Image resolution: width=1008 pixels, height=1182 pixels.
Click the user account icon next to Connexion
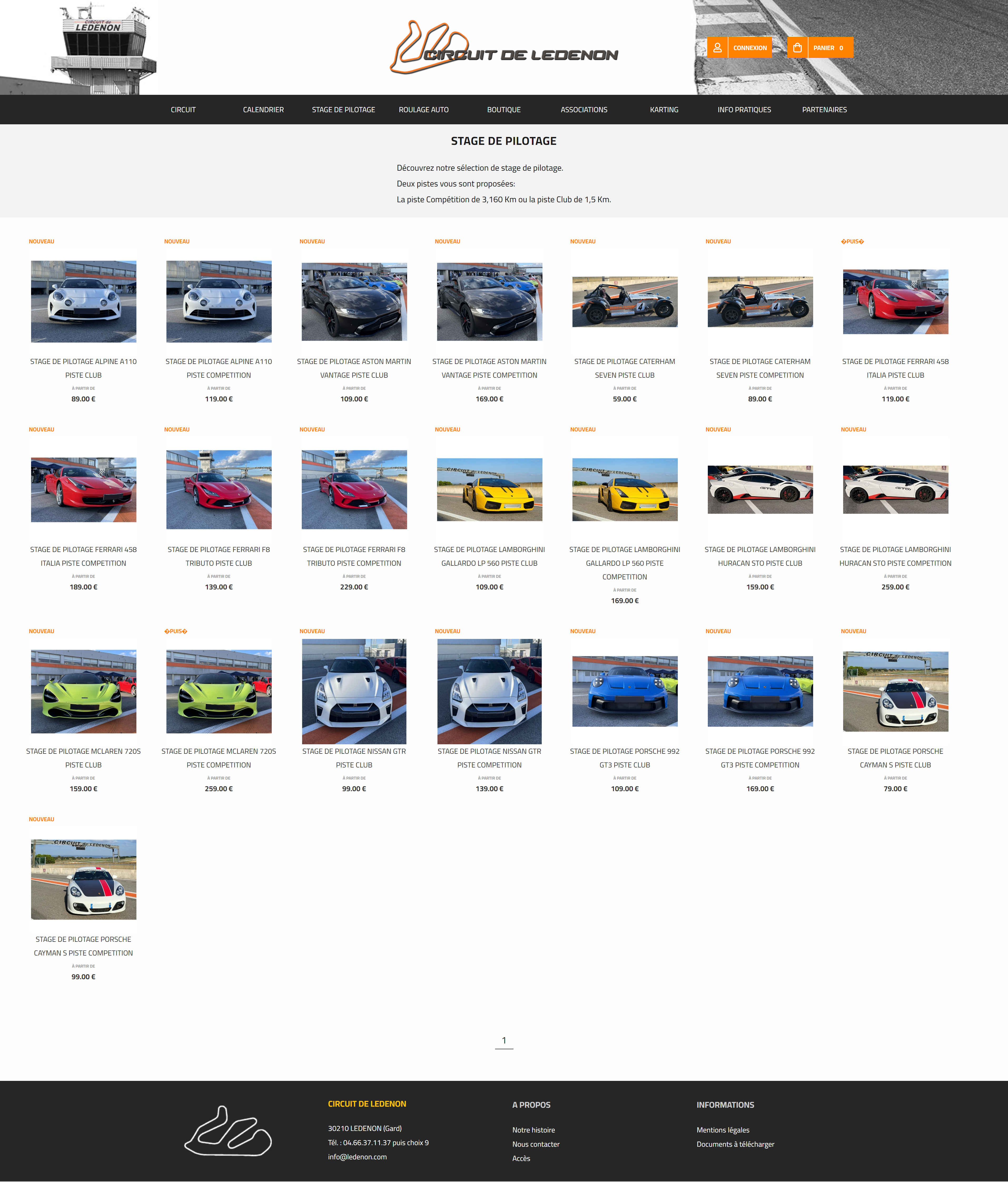tap(717, 48)
